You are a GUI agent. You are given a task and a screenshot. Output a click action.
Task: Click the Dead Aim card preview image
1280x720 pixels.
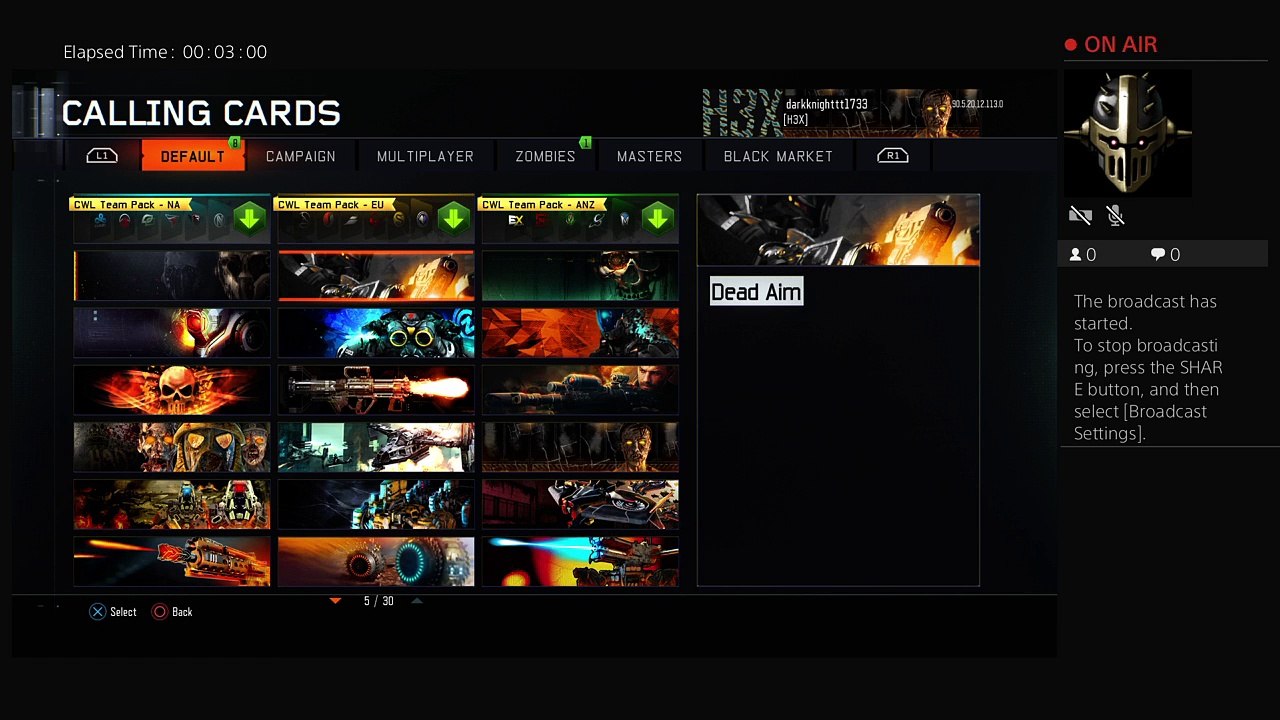838,230
